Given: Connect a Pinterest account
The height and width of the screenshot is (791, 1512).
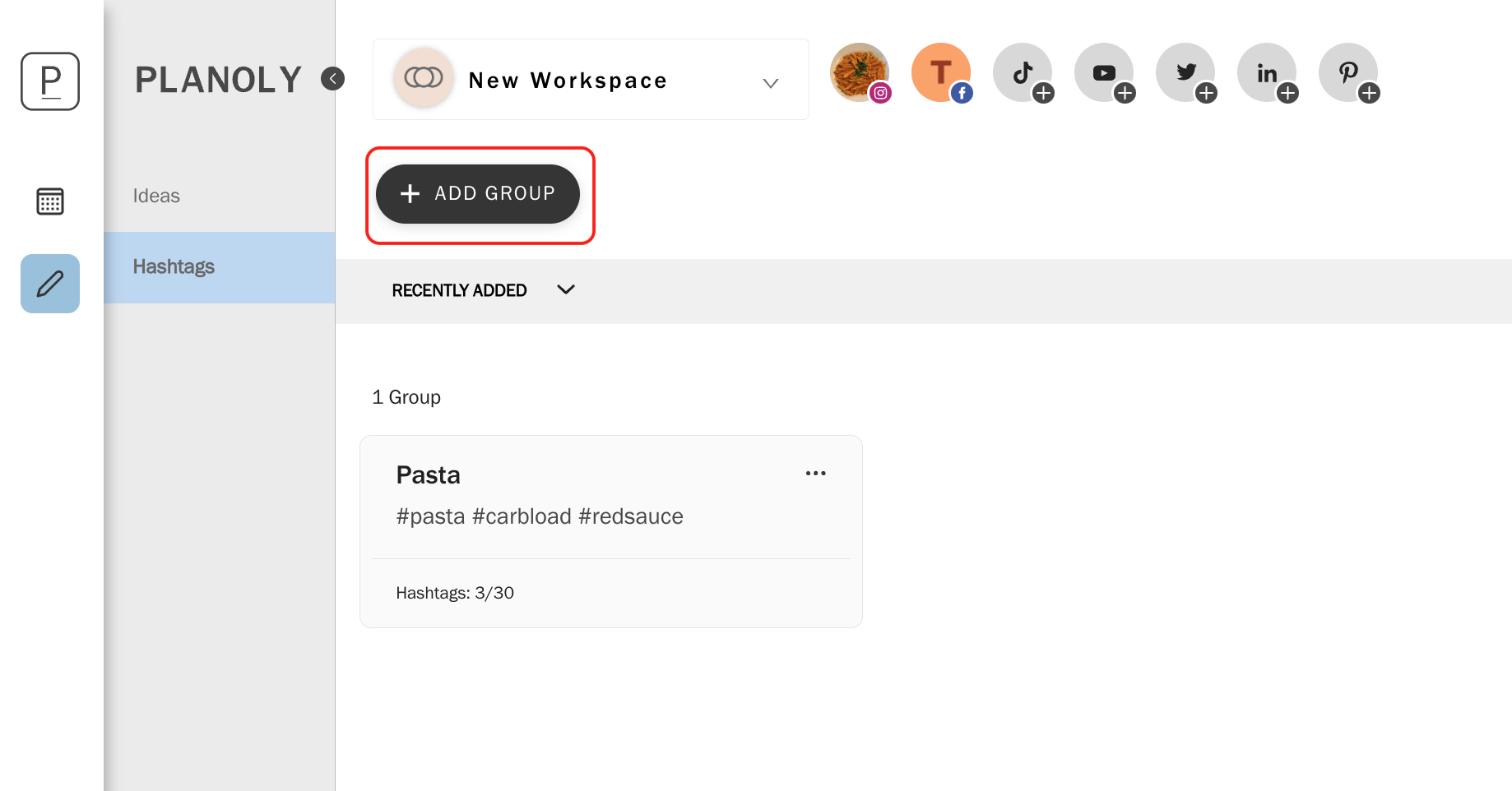Looking at the screenshot, I should point(1348,73).
